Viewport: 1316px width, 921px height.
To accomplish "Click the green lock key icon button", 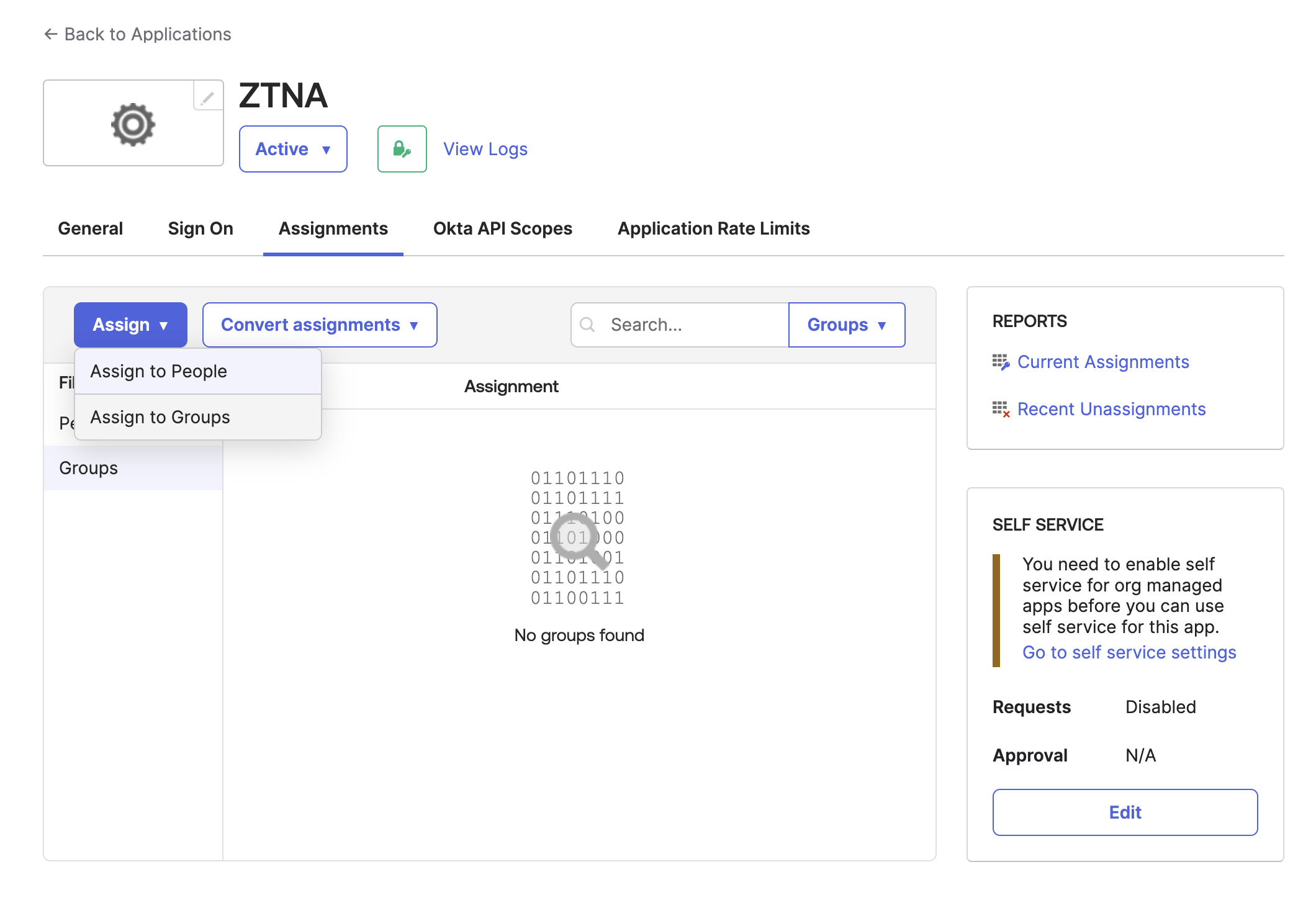I will click(402, 149).
